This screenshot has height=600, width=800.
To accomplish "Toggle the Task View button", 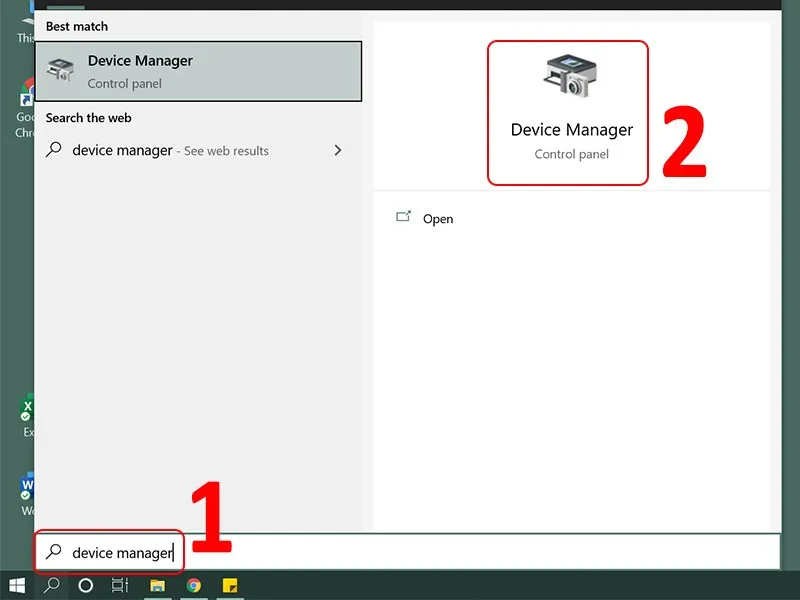I will (118, 587).
